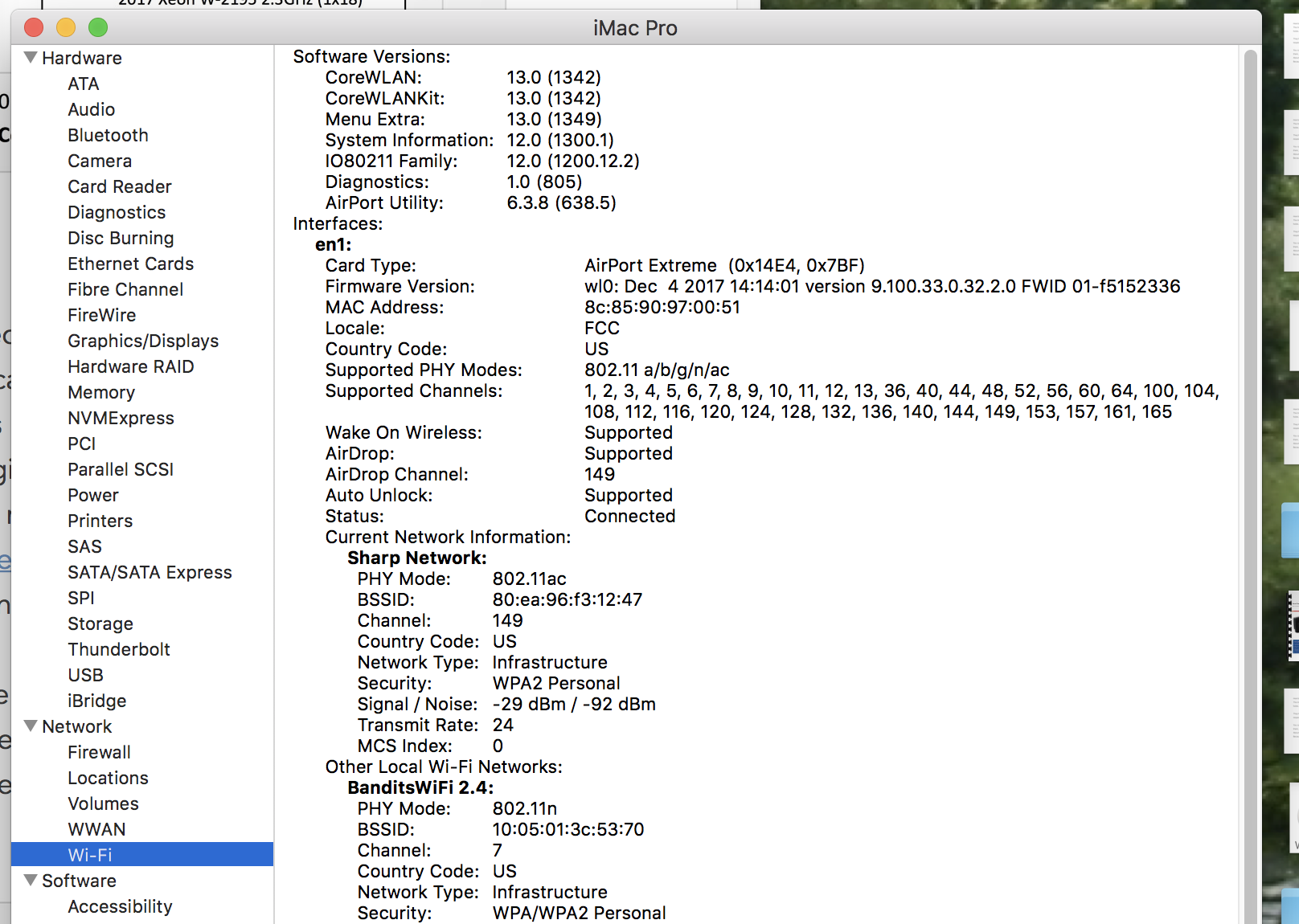Select Thunderbolt in sidebar
This screenshot has height=924, width=1299.
119,649
